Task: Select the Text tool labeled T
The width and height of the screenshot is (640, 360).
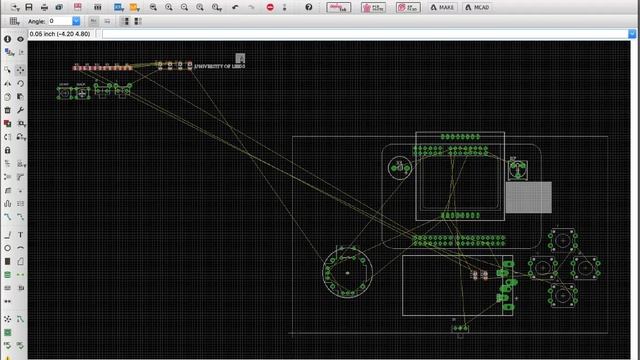Action: (x=20, y=235)
